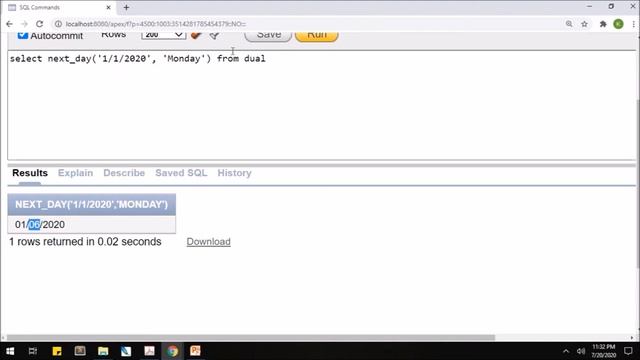Screen dimensions: 640x360
Task: Open the Explain tab
Action: pos(76,173)
